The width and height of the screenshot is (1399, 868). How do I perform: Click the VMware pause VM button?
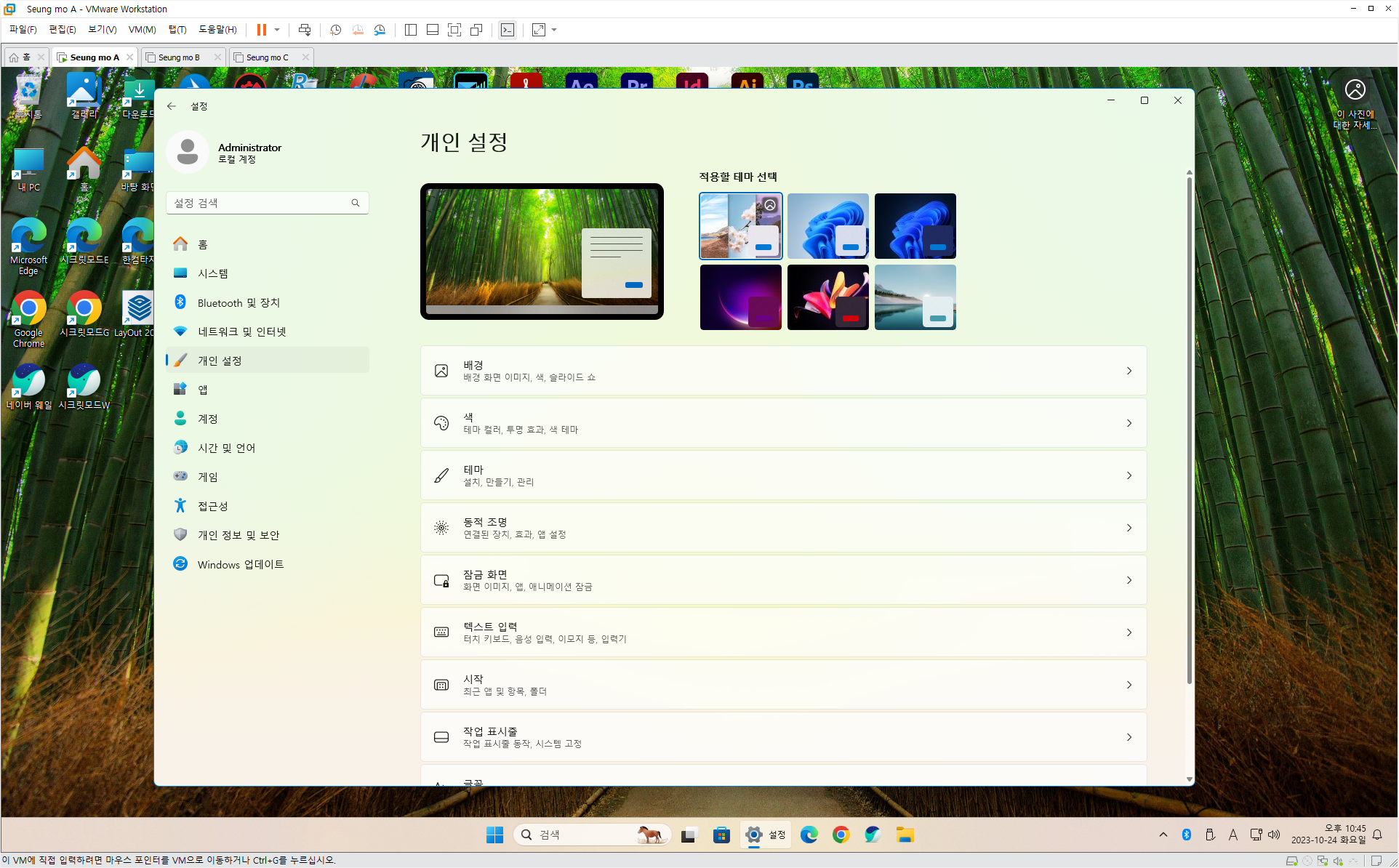pyautogui.click(x=262, y=30)
